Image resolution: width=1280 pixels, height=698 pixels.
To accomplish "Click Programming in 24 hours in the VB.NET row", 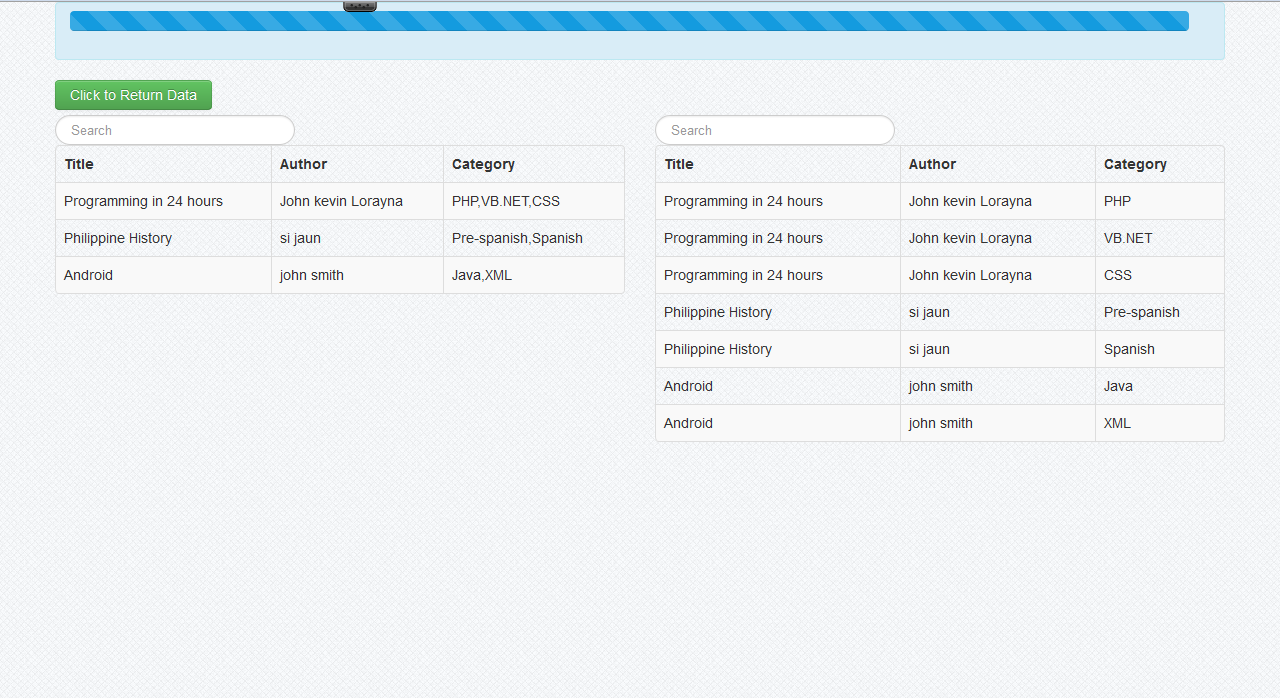I will 743,238.
